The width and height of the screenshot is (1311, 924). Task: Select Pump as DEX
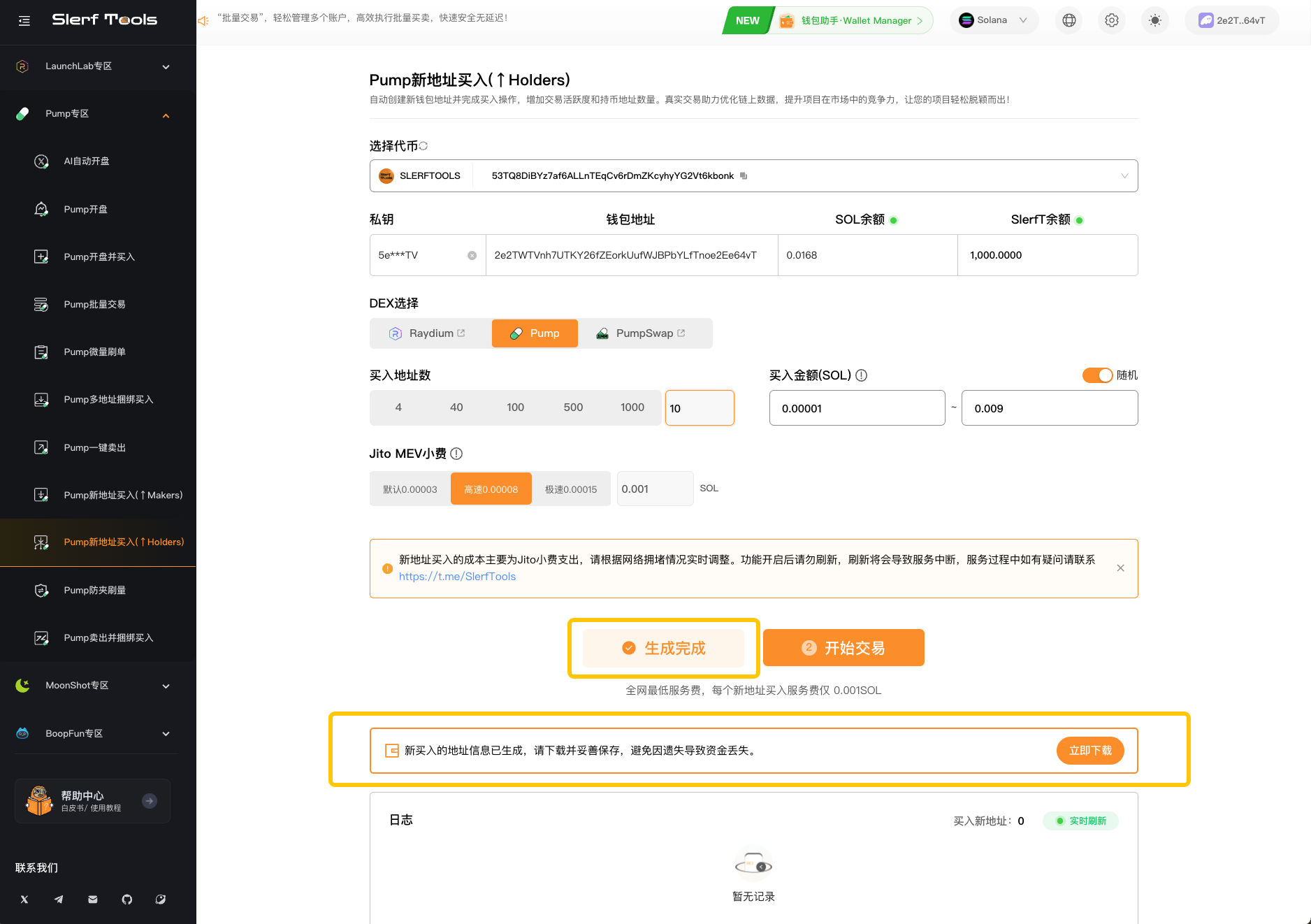pyautogui.click(x=535, y=334)
